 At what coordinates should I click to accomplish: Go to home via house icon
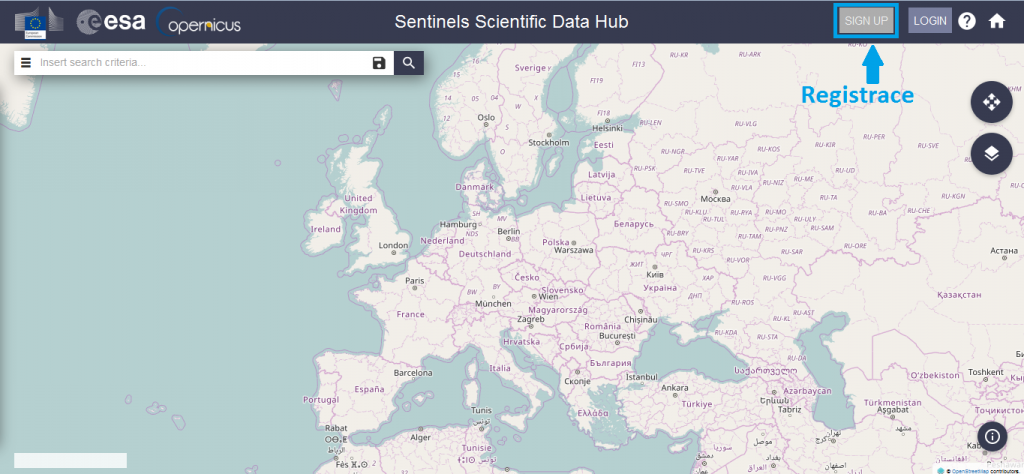click(997, 21)
